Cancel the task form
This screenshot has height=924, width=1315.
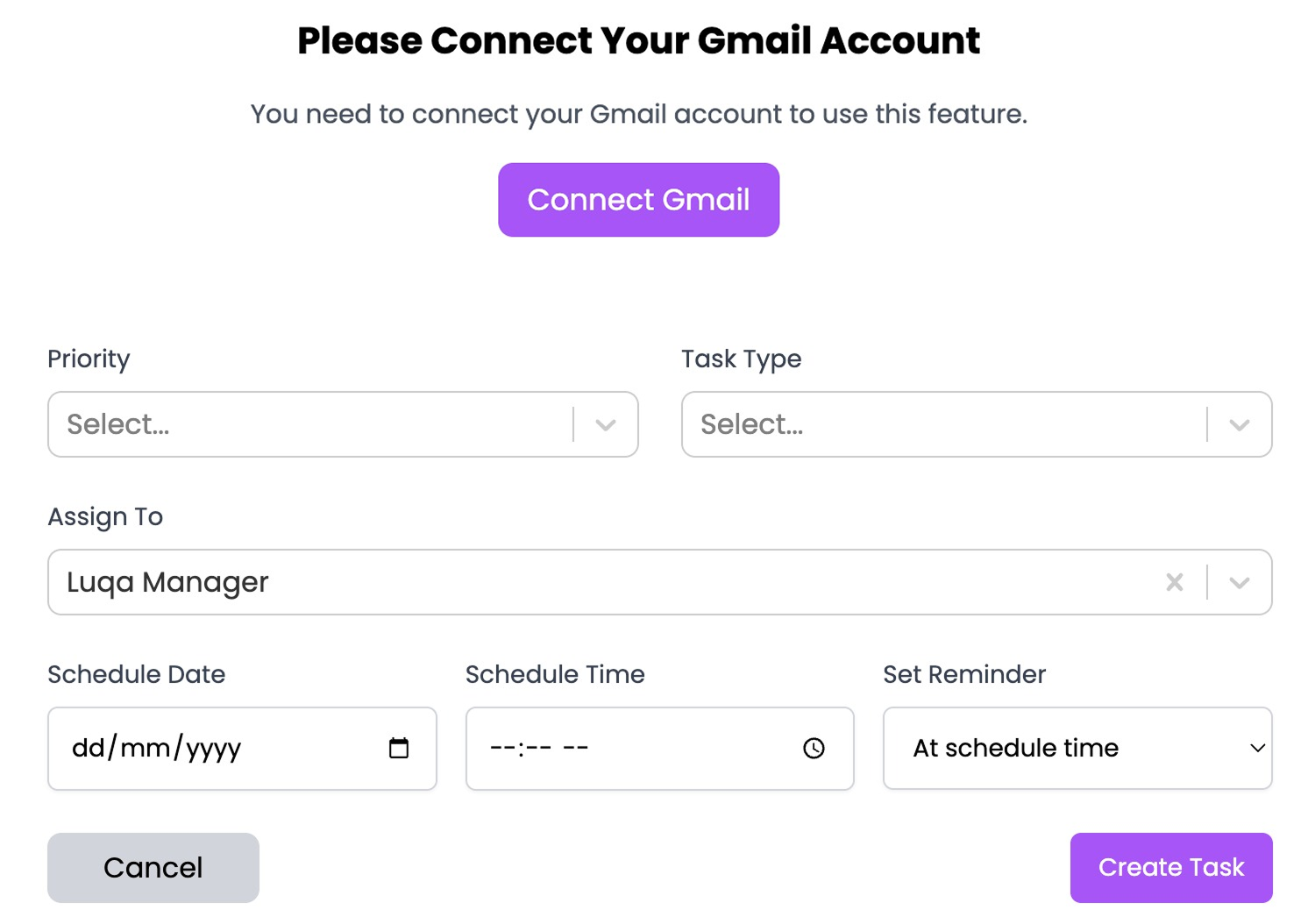point(153,868)
